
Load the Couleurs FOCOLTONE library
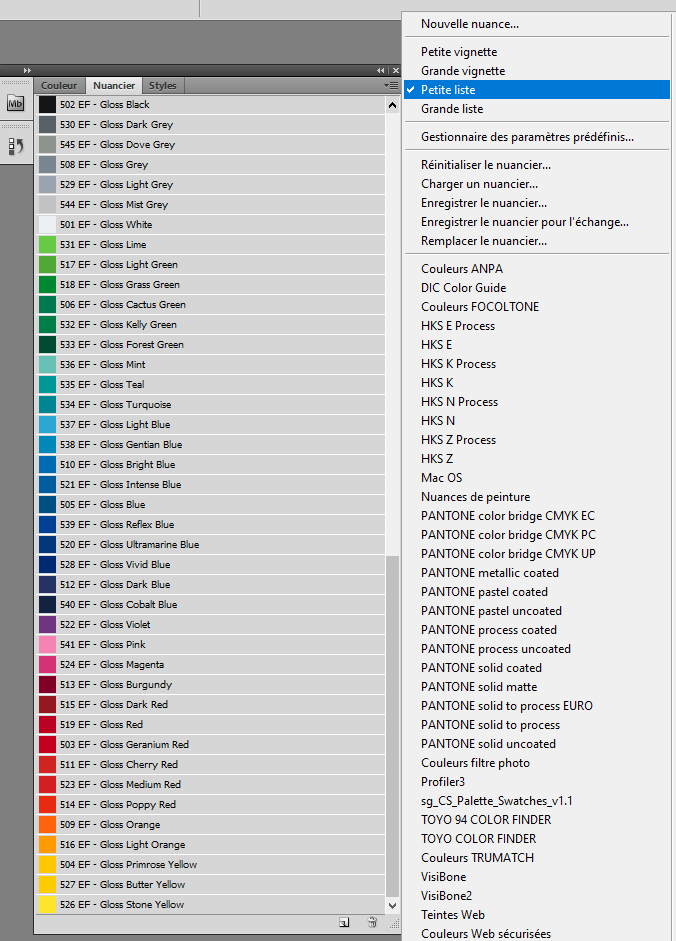(x=480, y=307)
